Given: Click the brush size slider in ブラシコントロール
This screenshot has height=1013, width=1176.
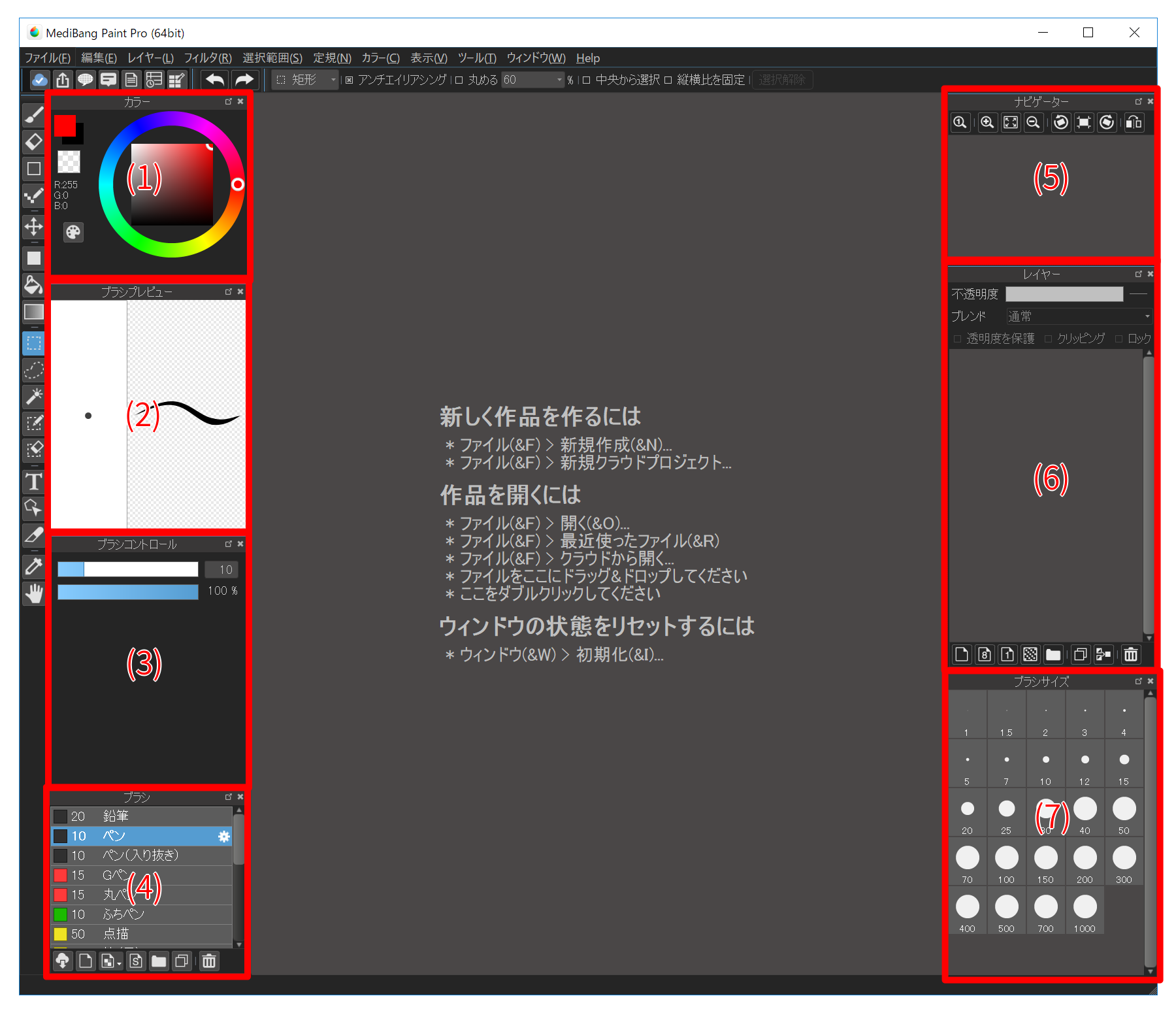Looking at the screenshot, I should point(128,569).
